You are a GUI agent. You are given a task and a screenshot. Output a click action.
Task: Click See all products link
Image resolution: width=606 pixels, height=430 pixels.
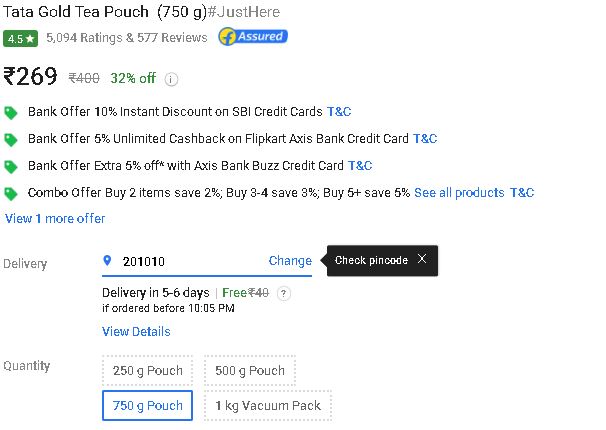[x=459, y=192]
